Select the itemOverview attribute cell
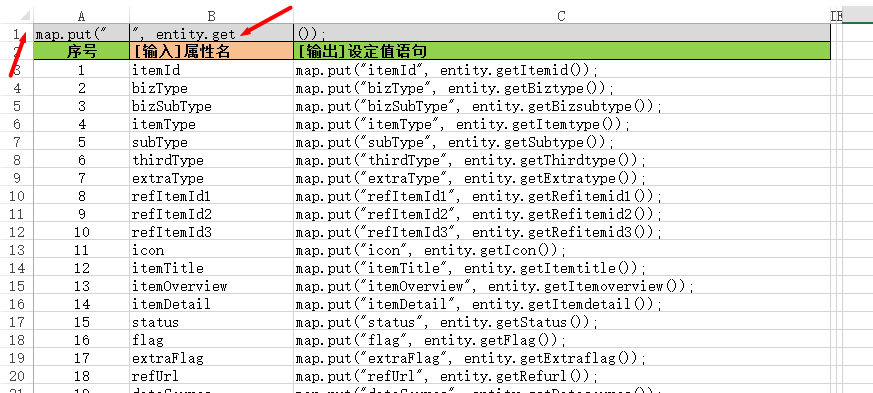The height and width of the screenshot is (393, 873). pyautogui.click(x=212, y=286)
